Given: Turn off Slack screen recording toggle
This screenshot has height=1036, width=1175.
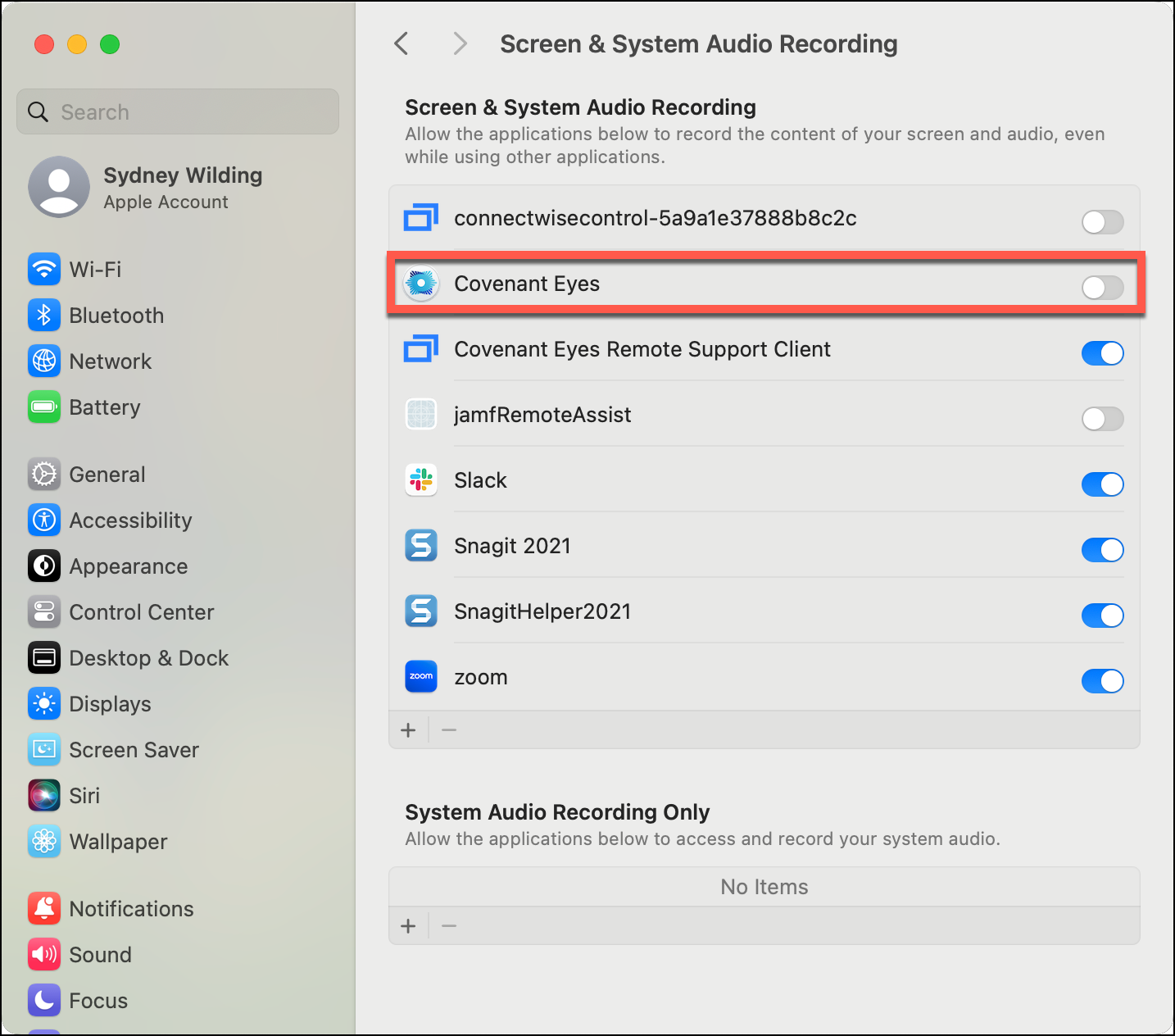Looking at the screenshot, I should pyautogui.click(x=1103, y=484).
